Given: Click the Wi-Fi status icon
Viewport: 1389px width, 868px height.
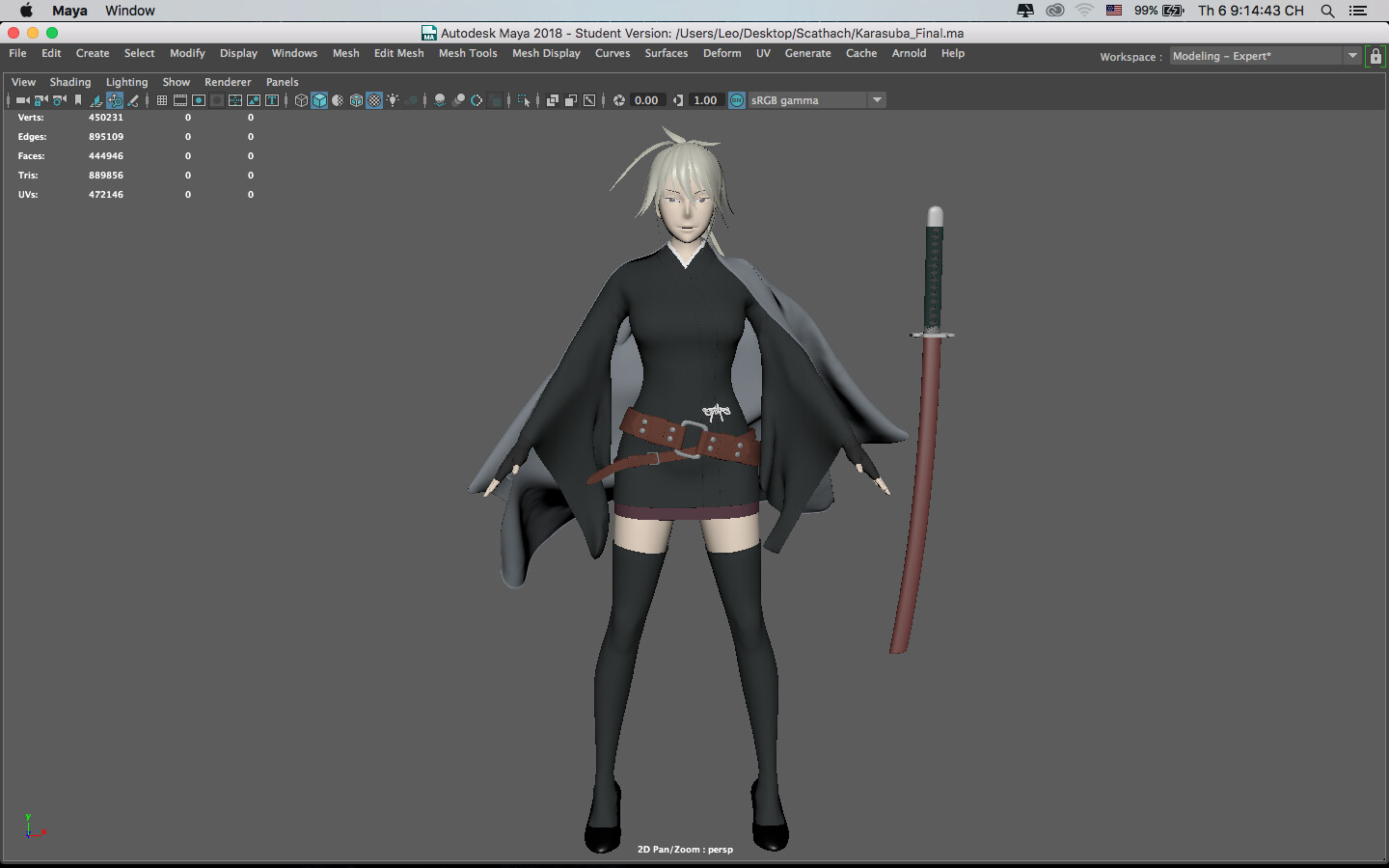Looking at the screenshot, I should [1085, 11].
